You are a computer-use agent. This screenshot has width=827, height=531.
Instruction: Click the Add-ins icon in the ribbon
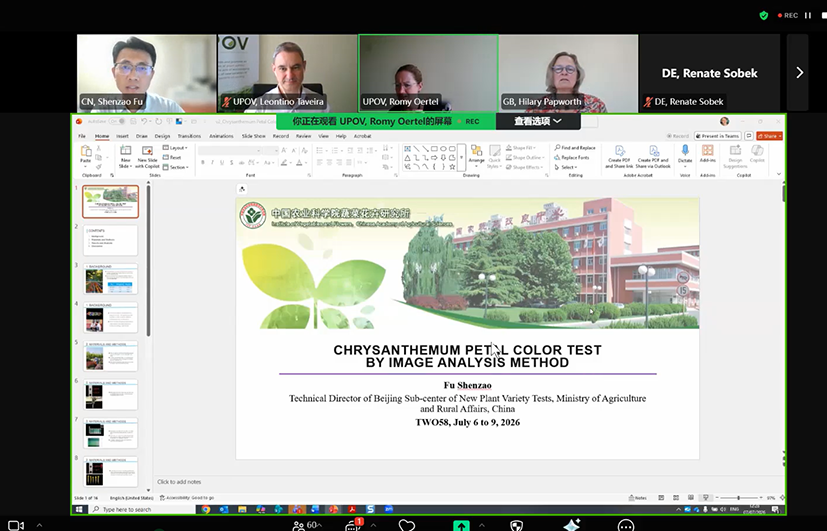[707, 153]
